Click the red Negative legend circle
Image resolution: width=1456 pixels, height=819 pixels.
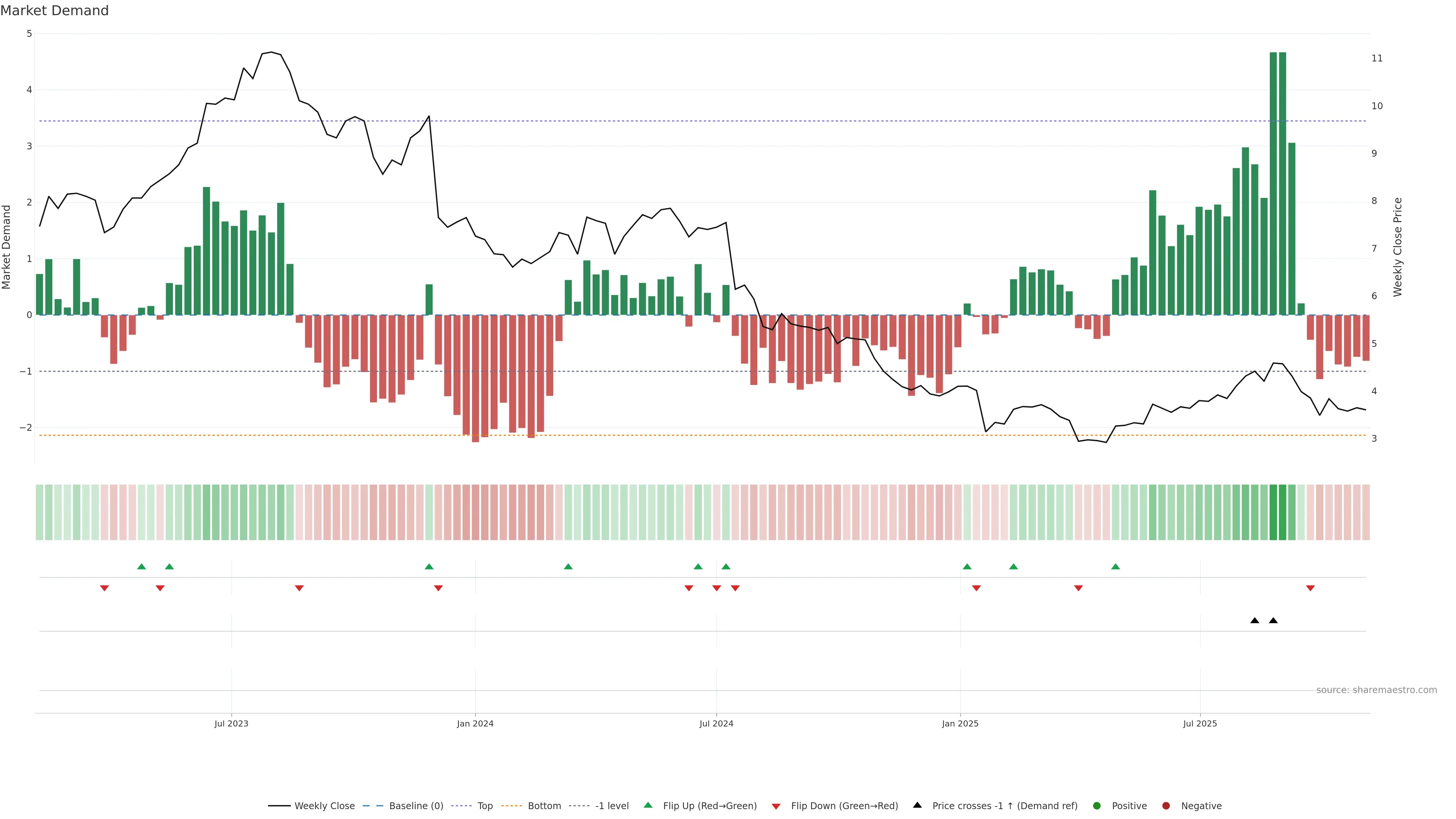click(x=1166, y=805)
